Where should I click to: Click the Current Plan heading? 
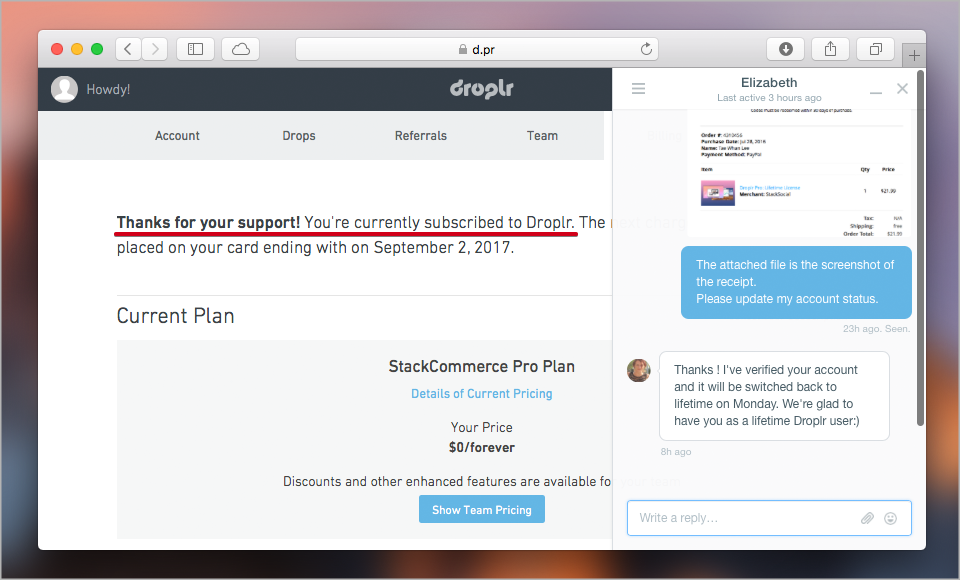click(x=176, y=316)
